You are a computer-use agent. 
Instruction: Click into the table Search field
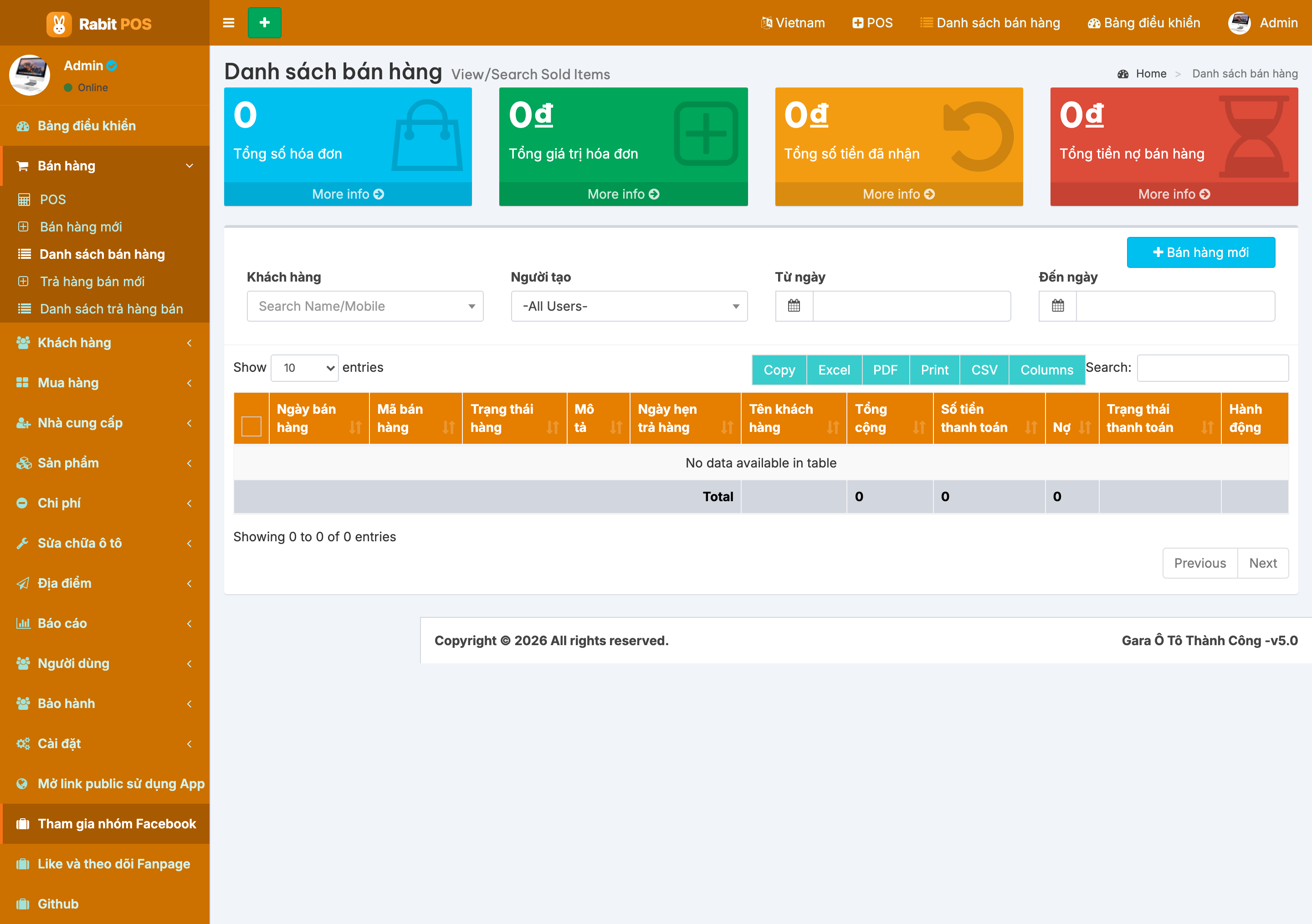(x=1213, y=368)
